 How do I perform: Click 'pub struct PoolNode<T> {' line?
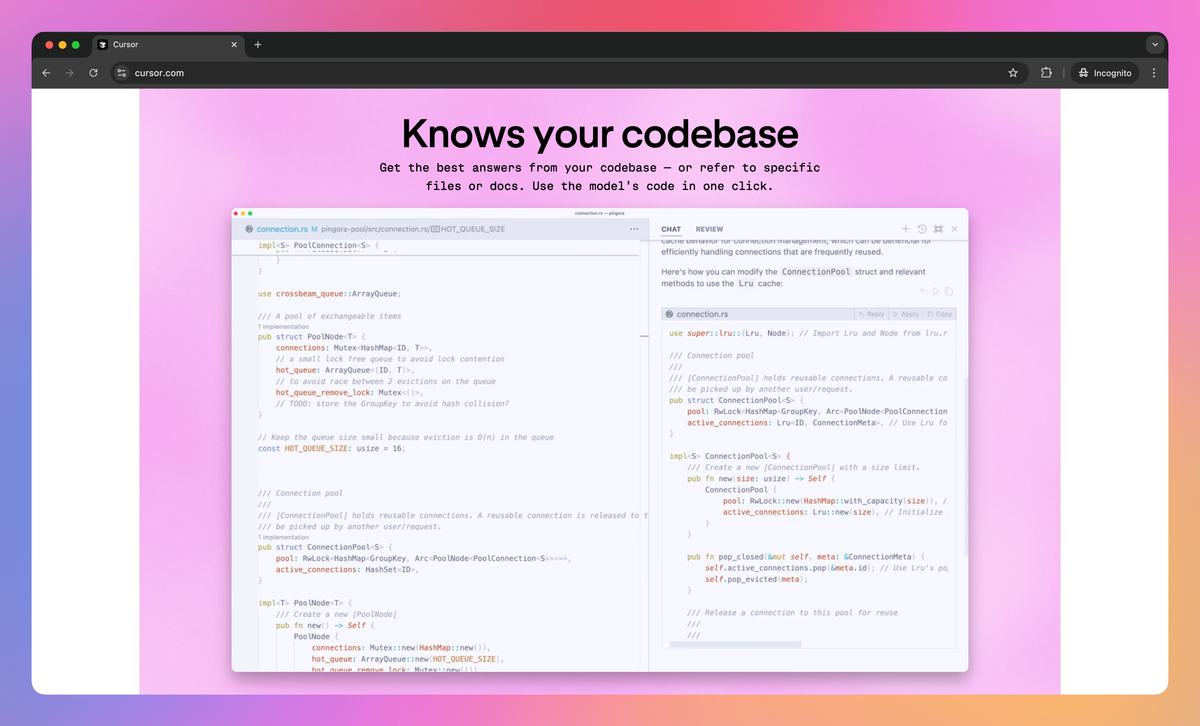tap(313, 337)
